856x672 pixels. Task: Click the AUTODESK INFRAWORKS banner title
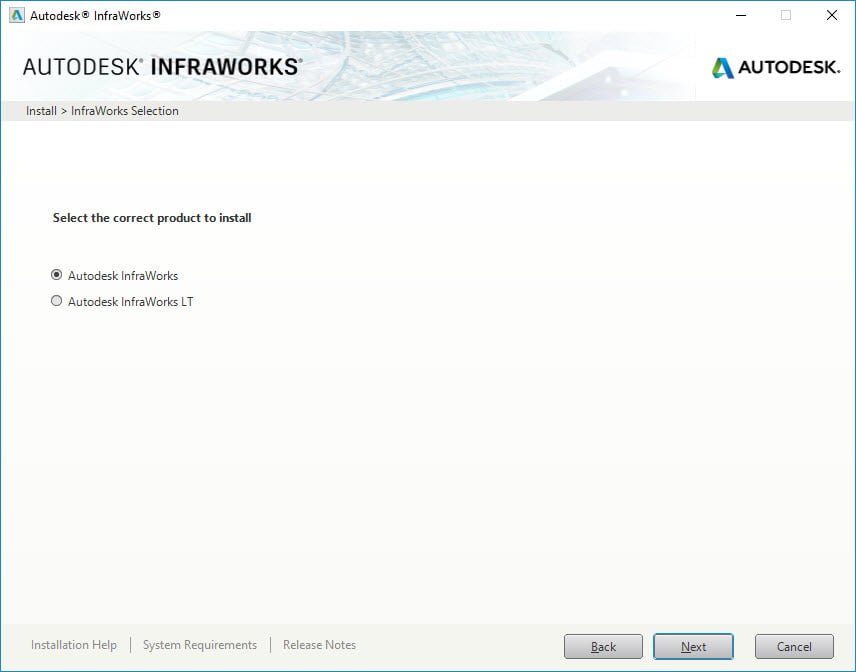point(163,67)
